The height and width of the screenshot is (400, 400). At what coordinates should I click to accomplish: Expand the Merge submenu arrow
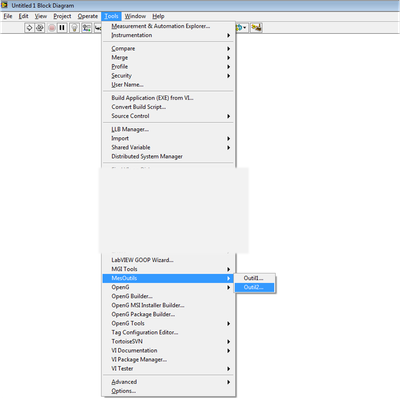click(228, 58)
